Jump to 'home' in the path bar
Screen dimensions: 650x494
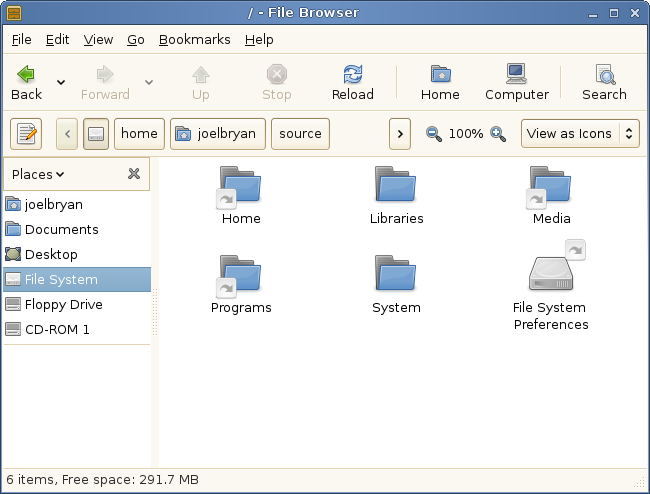click(139, 134)
